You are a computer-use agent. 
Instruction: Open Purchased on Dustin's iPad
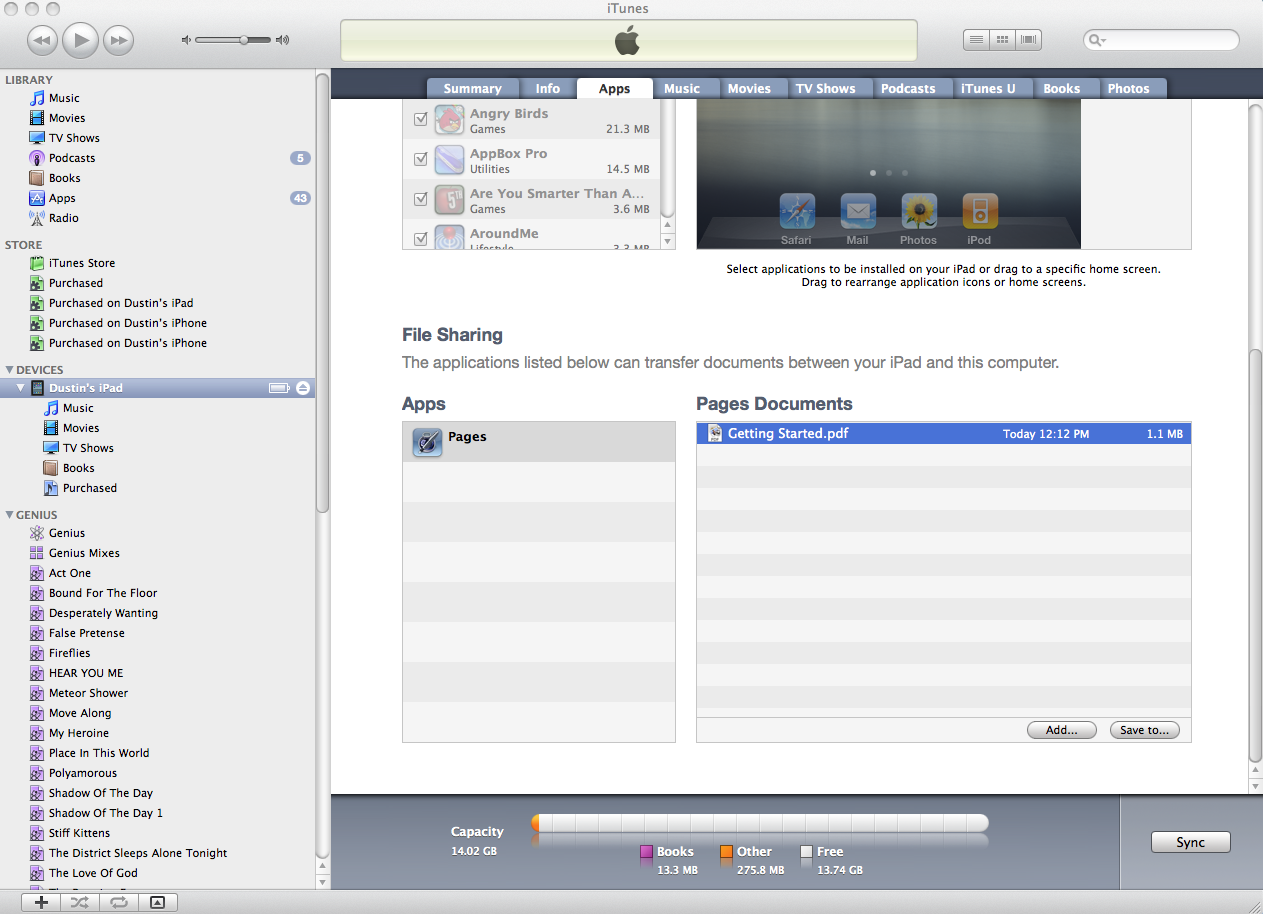(121, 303)
